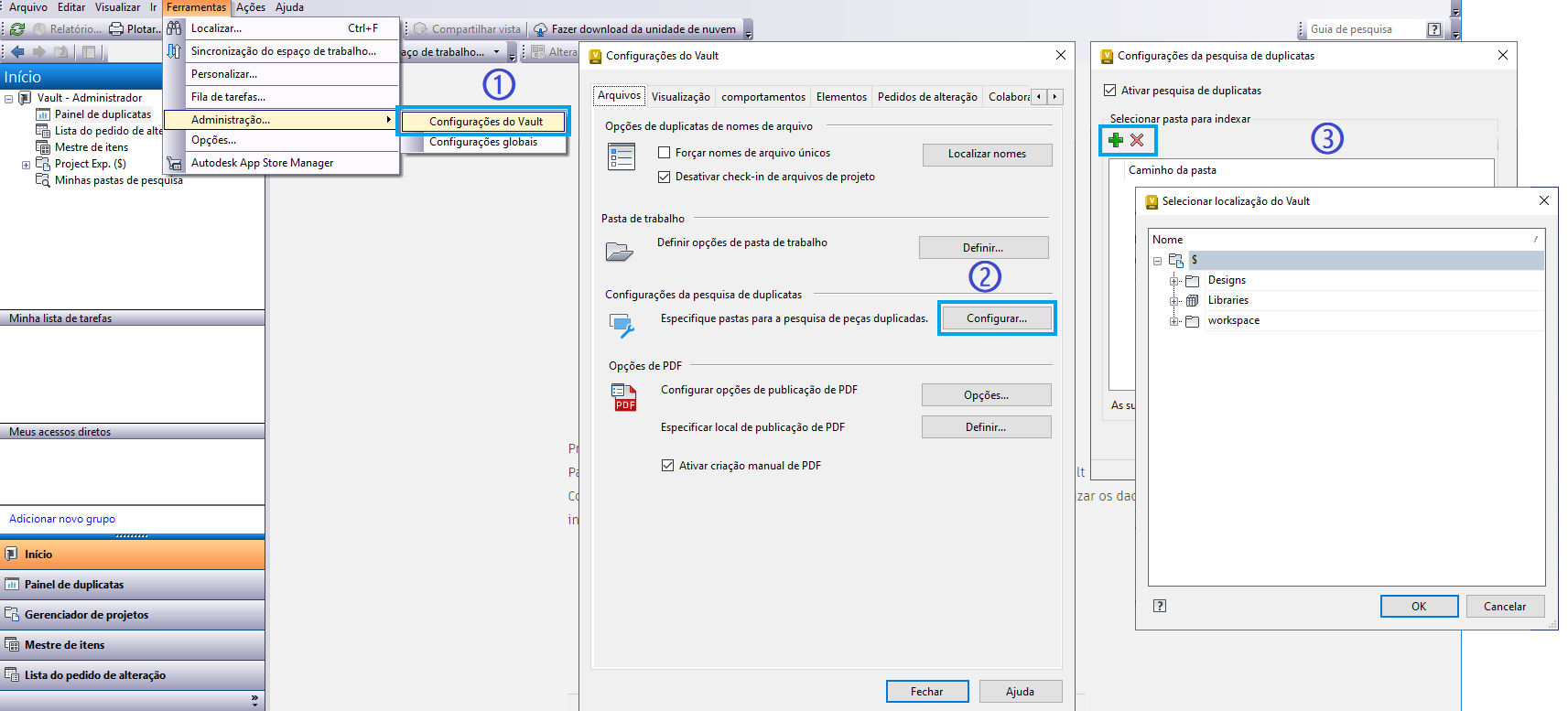The height and width of the screenshot is (711, 1568).
Task: Switch to the Pedidos de alteração tab
Action: pyautogui.click(x=927, y=97)
